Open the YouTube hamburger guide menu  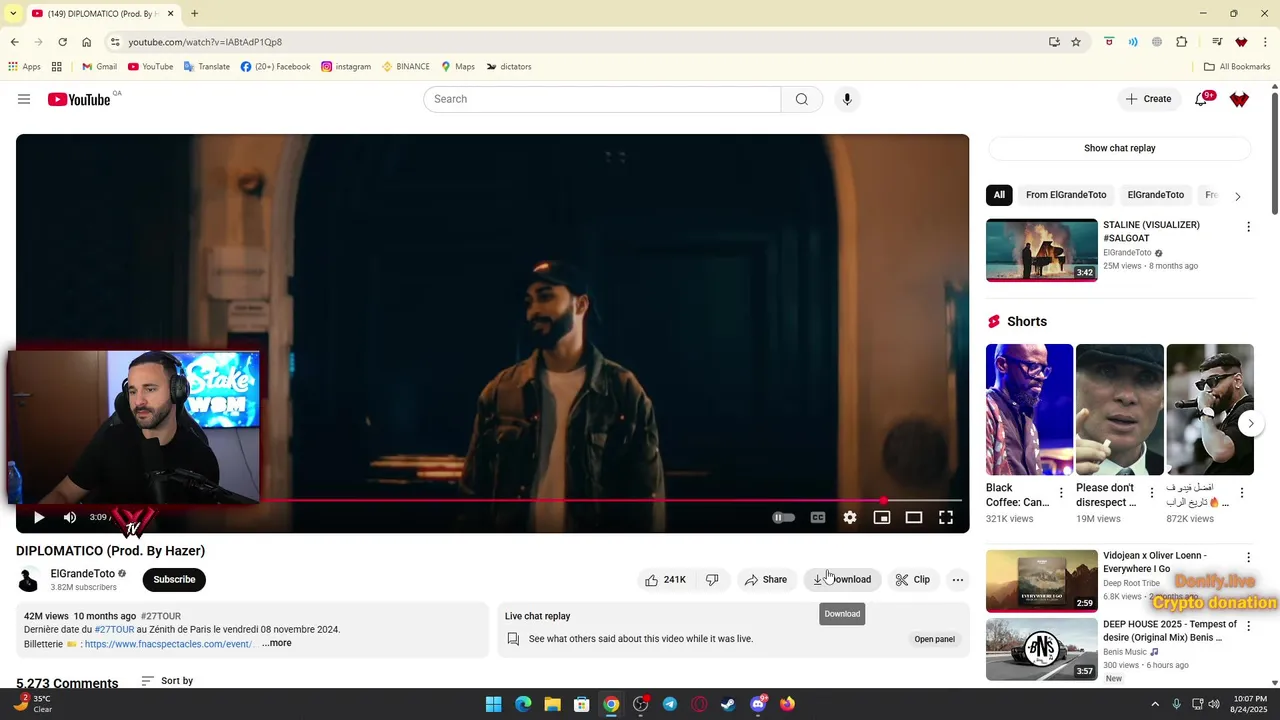click(x=24, y=99)
